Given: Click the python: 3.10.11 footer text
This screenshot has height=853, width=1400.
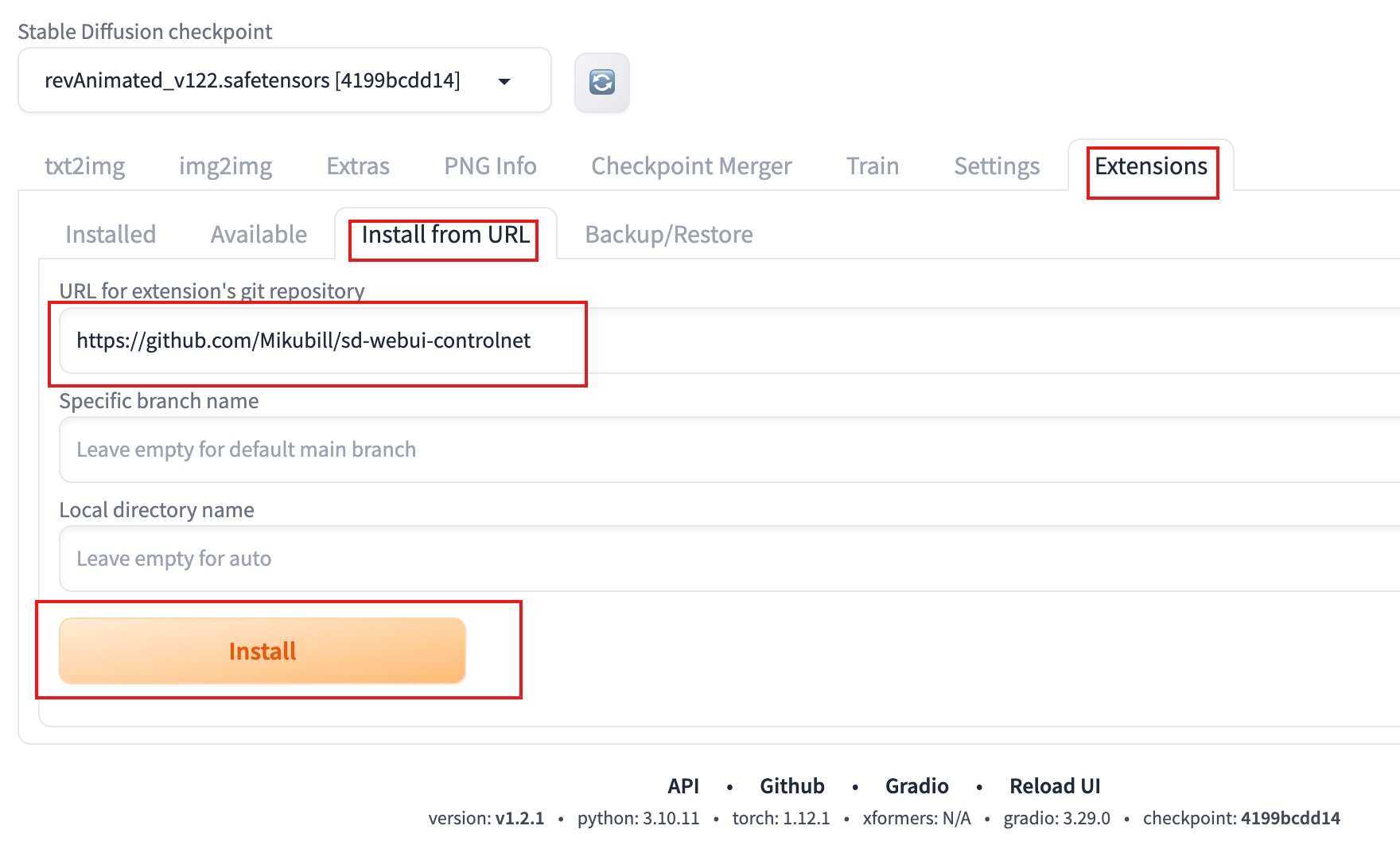Looking at the screenshot, I should (639, 818).
